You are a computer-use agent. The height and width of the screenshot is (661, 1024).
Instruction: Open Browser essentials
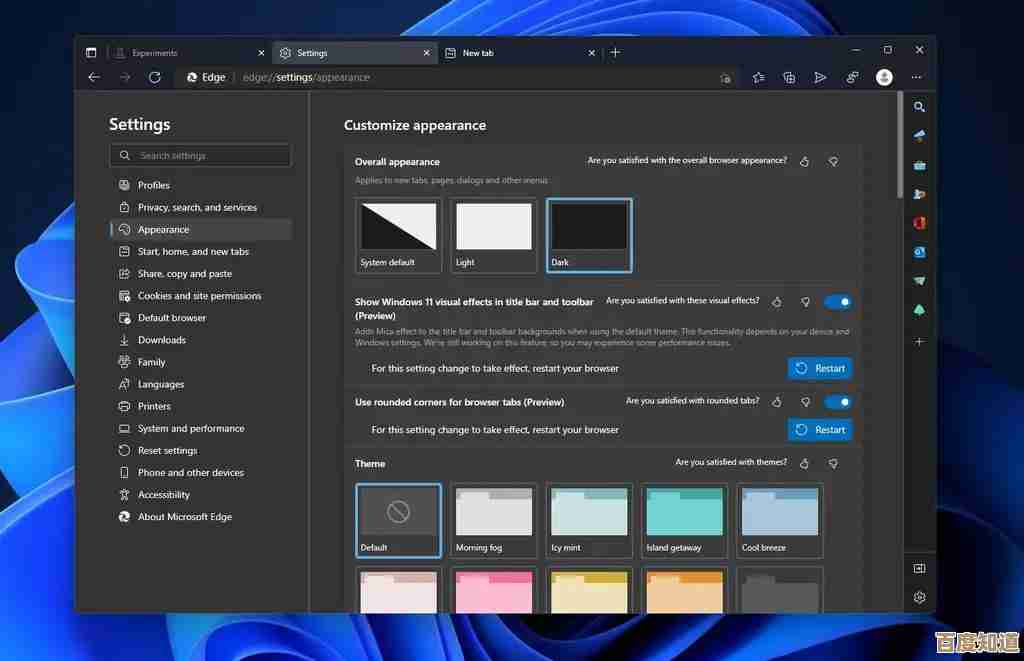point(852,77)
